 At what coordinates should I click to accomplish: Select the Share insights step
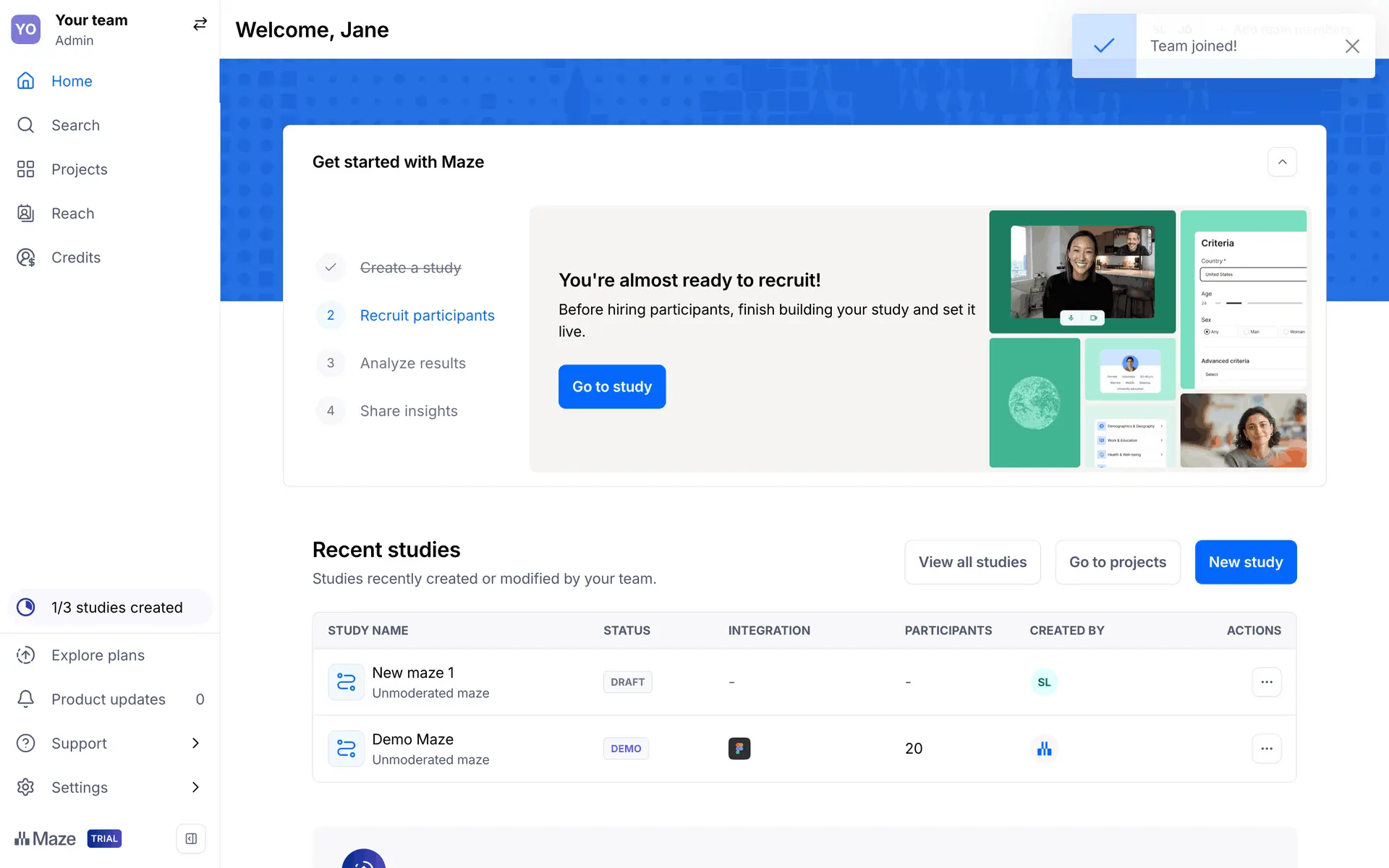coord(409,411)
